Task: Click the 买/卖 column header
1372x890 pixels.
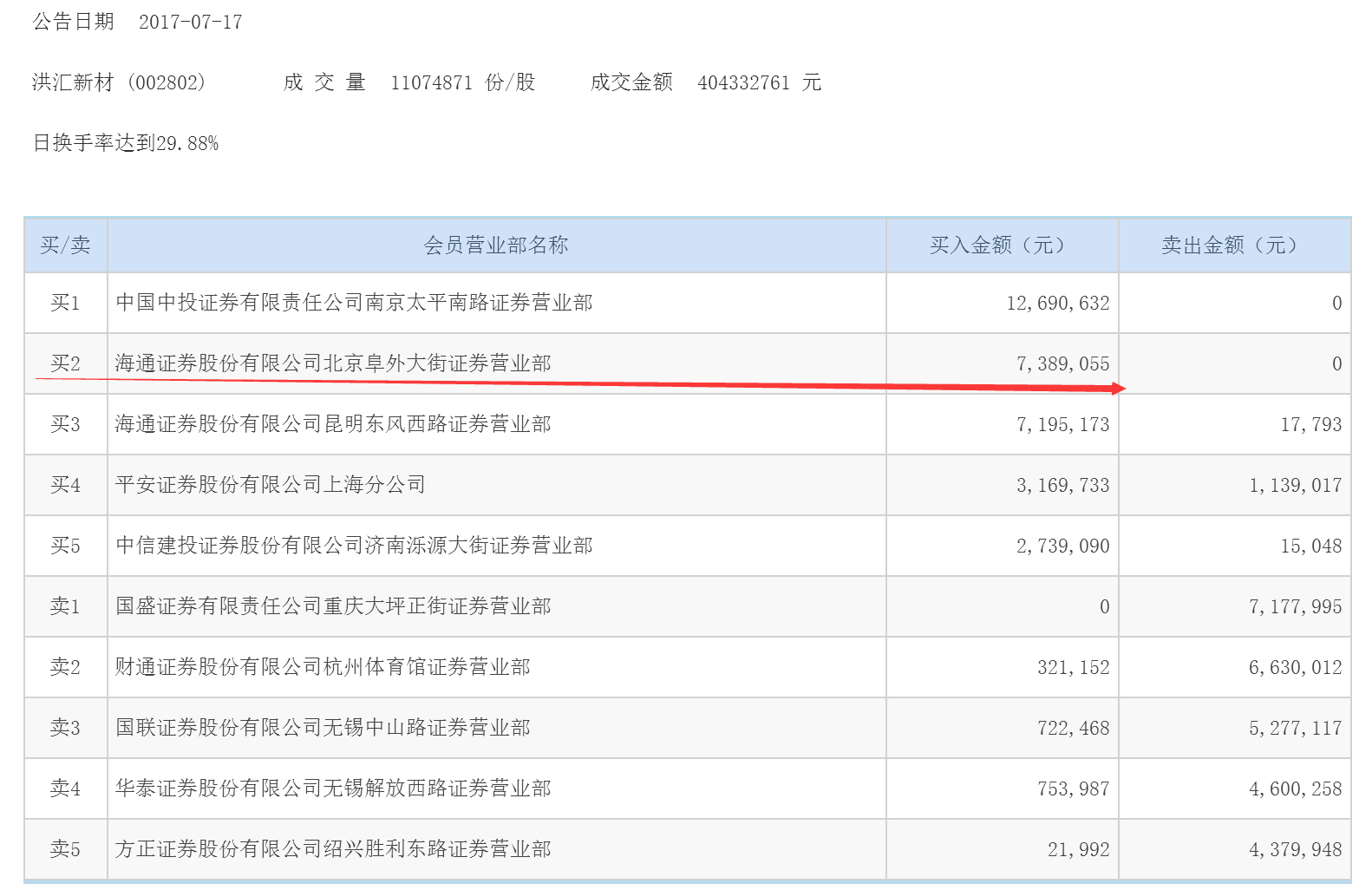Action: pyautogui.click(x=65, y=245)
